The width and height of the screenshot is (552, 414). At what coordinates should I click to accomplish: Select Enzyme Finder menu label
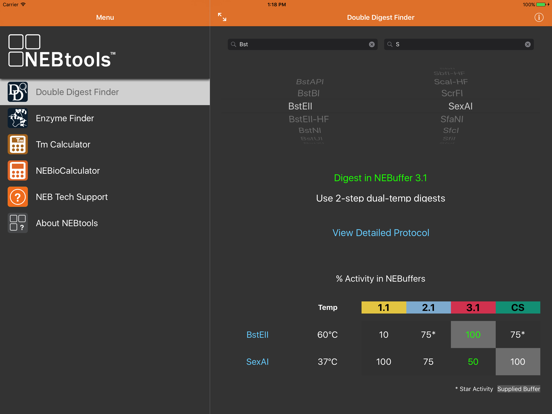pos(65,118)
